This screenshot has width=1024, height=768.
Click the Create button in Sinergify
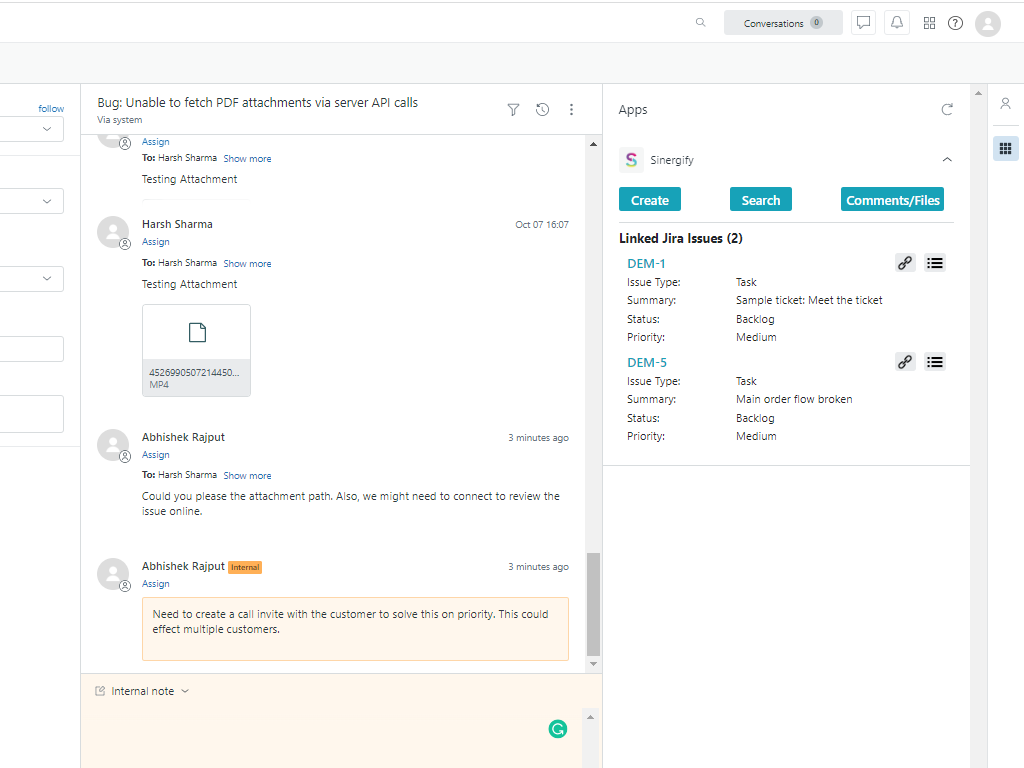[x=649, y=199]
